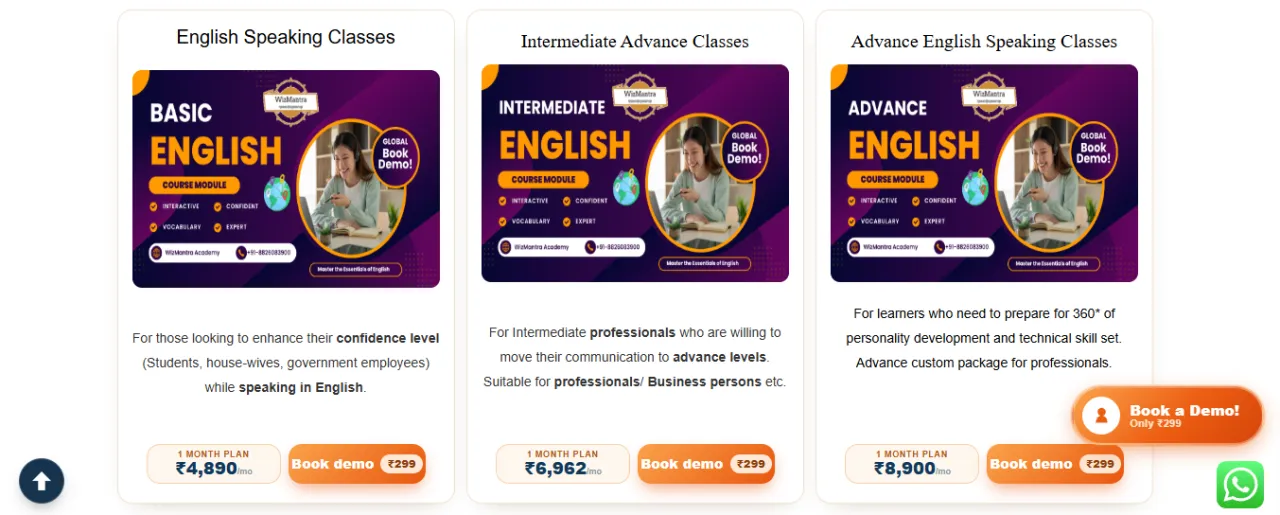Screen dimensions: 1280x515
Task: Select the ₹4,890 1 month plan
Action: (214, 464)
